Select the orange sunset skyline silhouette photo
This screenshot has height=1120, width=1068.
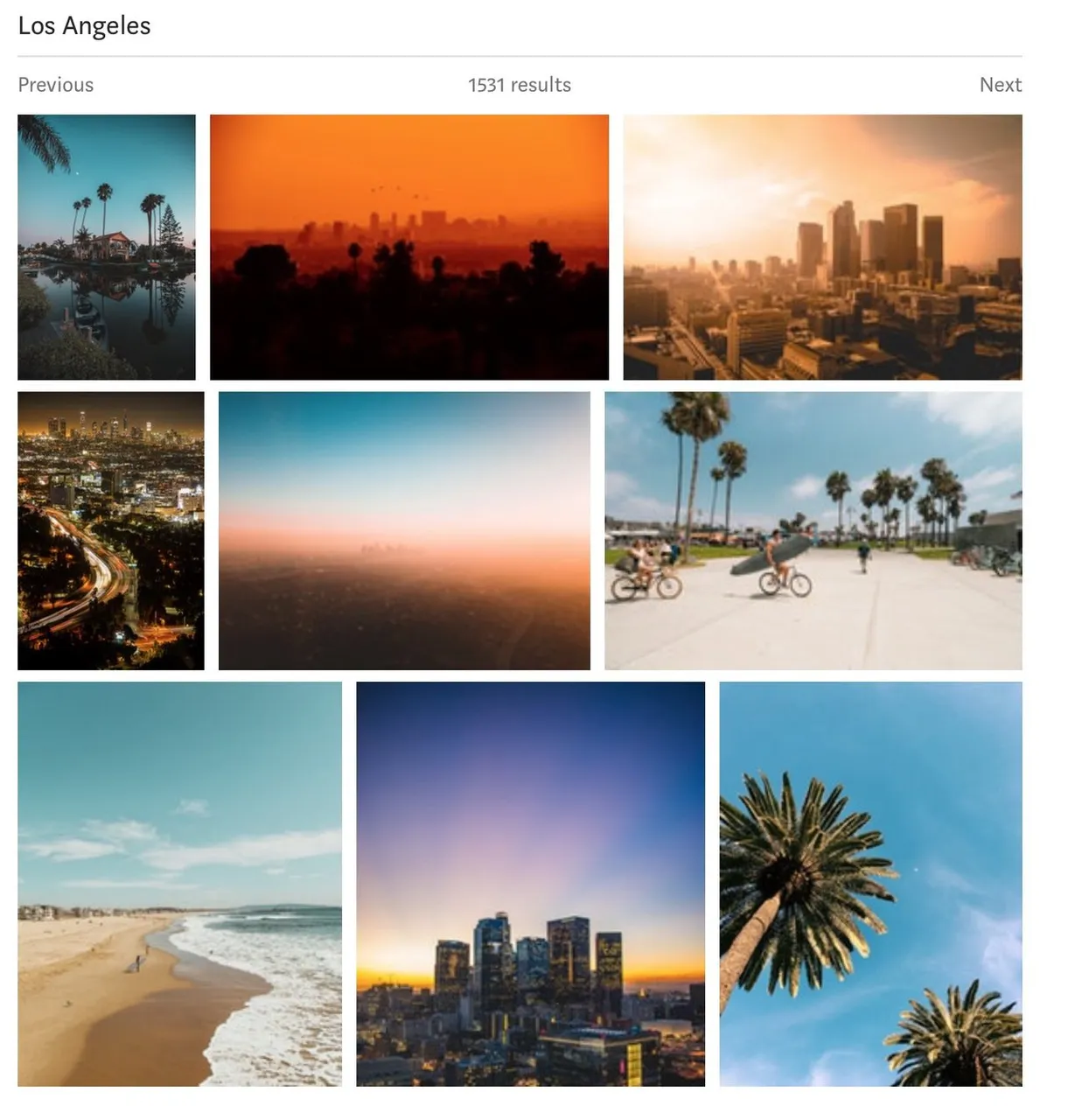pos(409,247)
